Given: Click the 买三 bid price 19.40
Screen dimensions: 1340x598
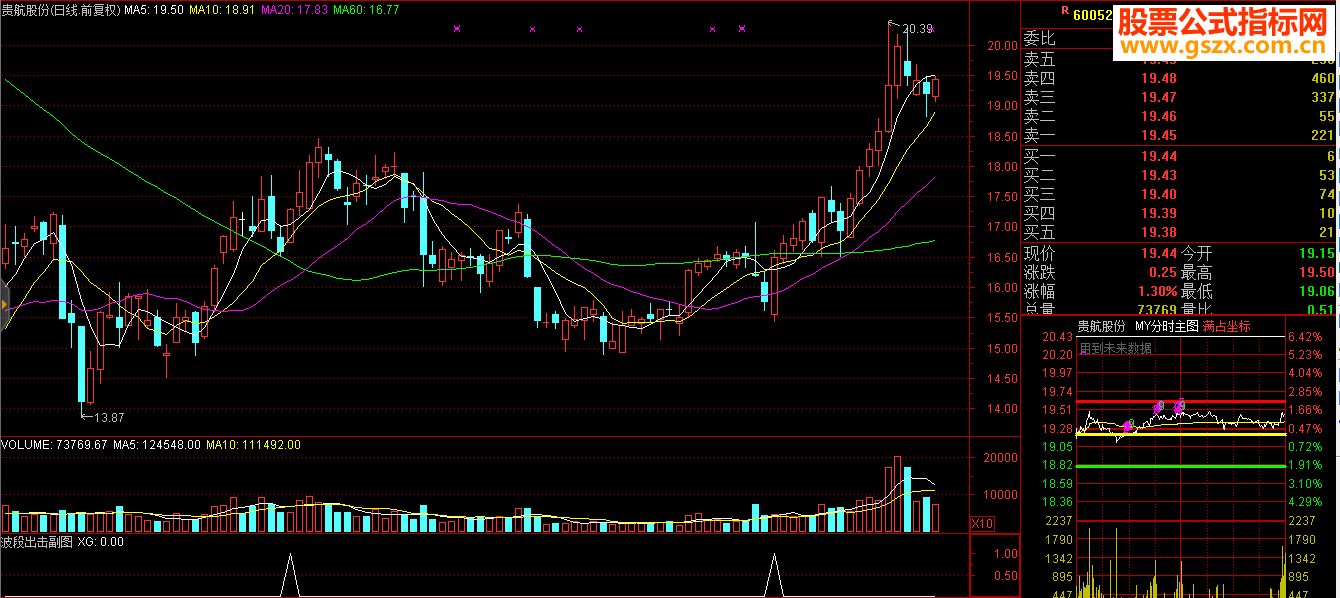Looking at the screenshot, I should point(1157,195).
